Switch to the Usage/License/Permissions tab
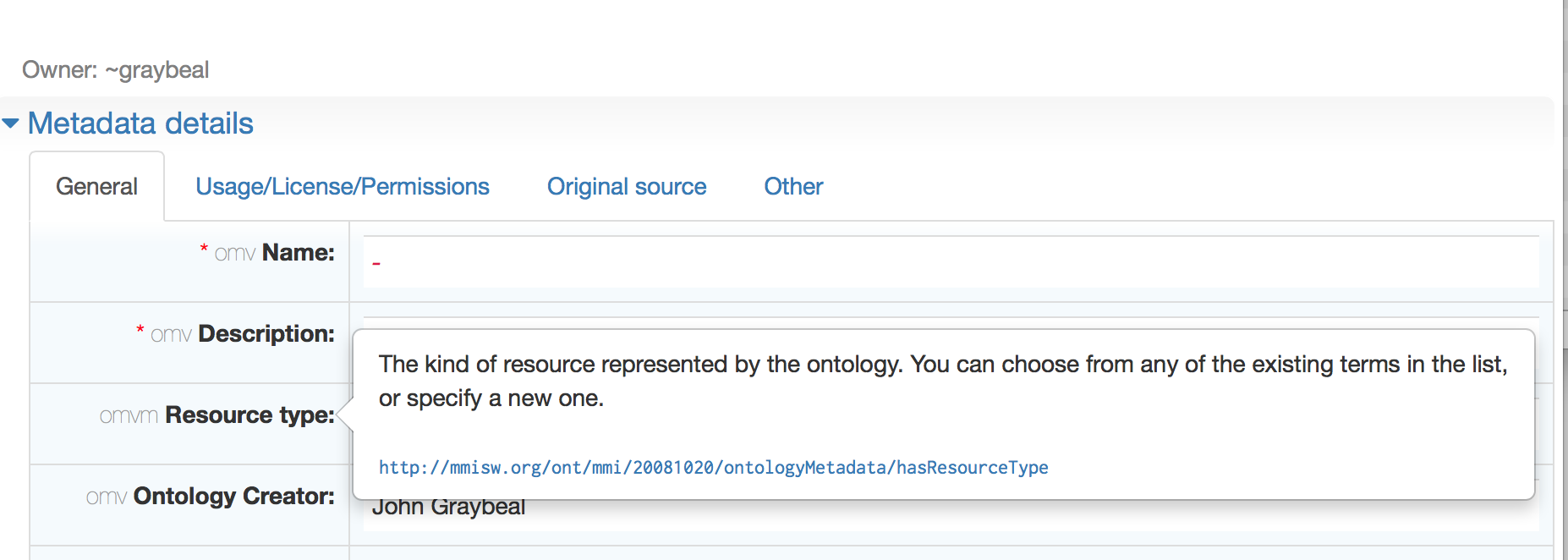This screenshot has width=1568, height=560. [343, 186]
